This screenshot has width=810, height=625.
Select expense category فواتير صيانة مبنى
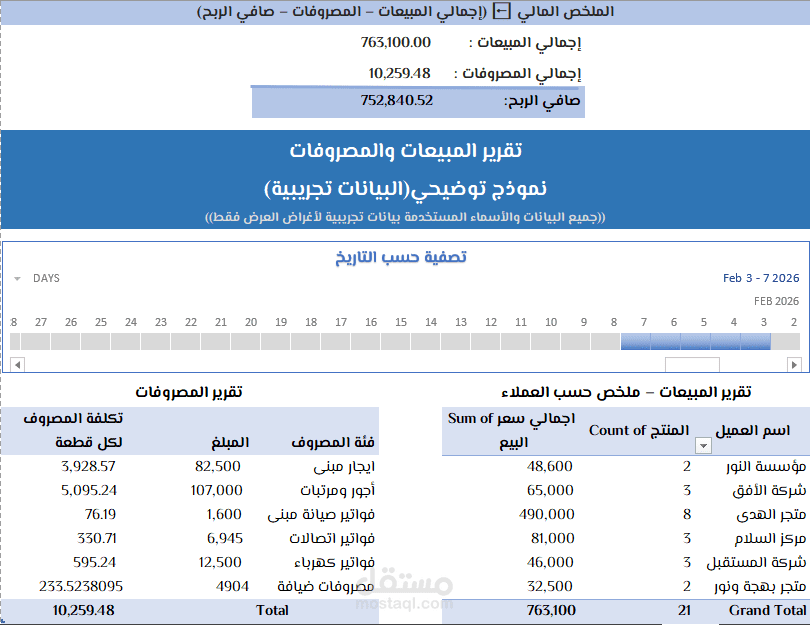coord(321,515)
